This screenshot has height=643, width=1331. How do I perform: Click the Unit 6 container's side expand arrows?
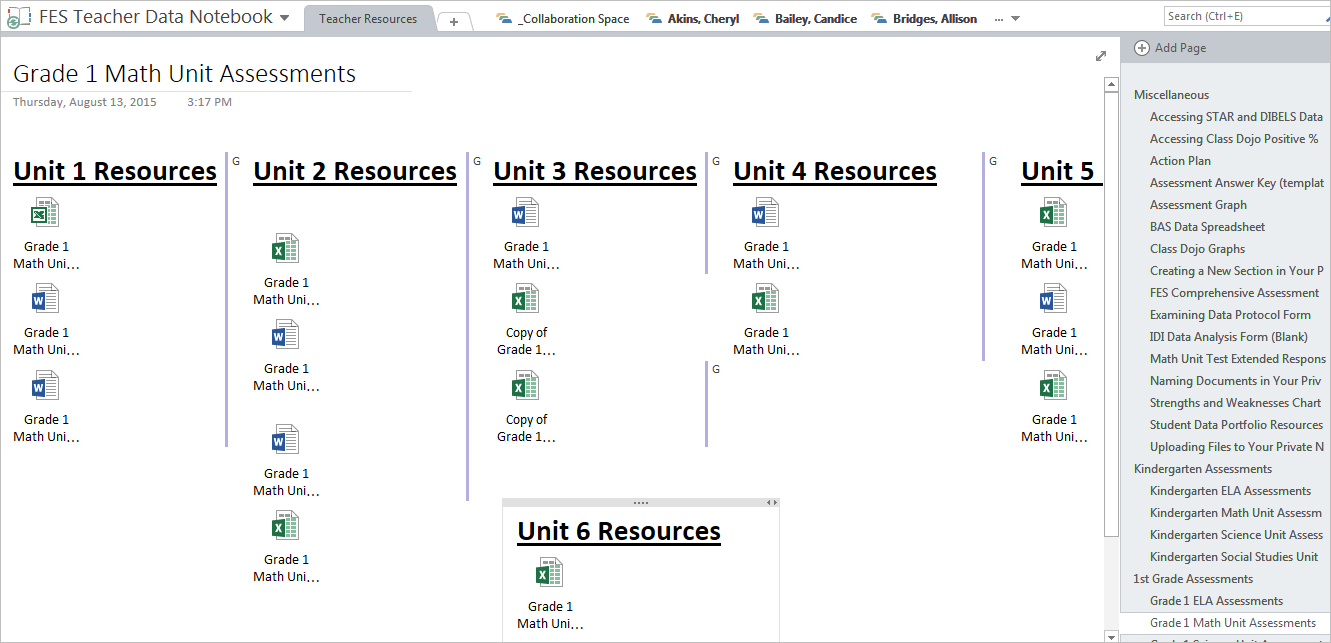(771, 502)
